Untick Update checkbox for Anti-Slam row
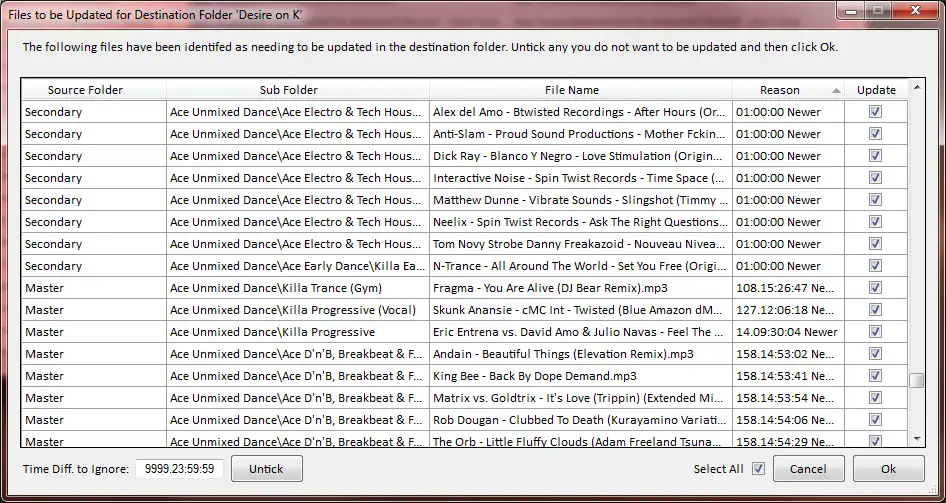Image resolution: width=946 pixels, height=503 pixels. (875, 134)
